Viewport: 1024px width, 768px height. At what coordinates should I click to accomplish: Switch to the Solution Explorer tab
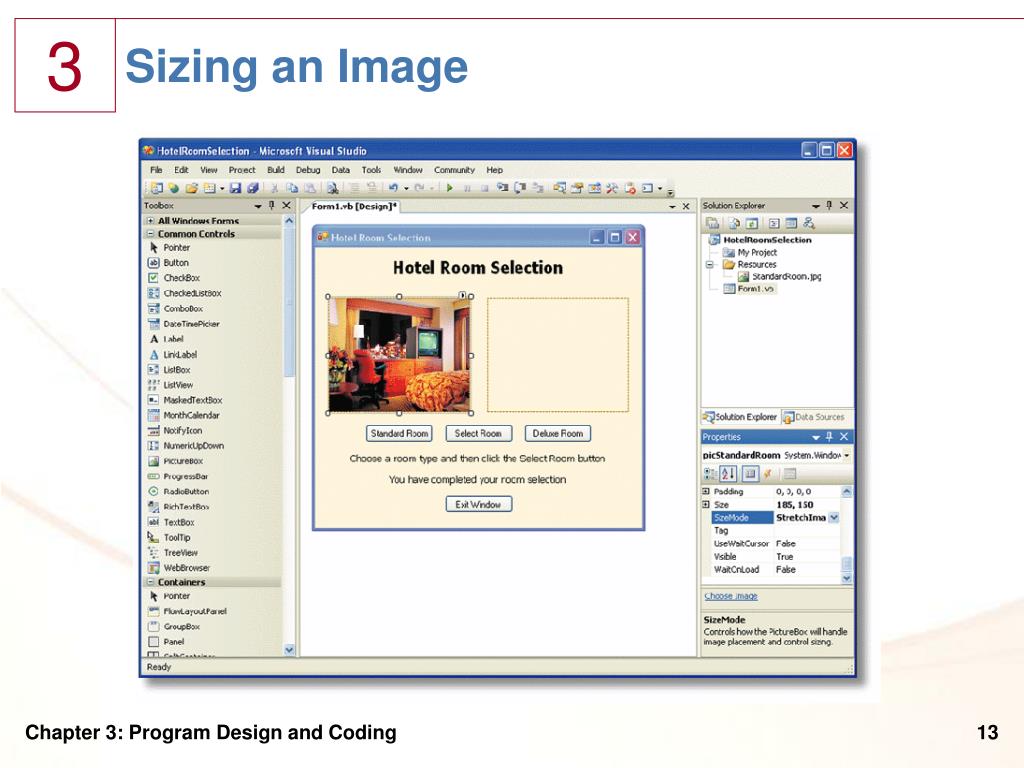pos(740,417)
